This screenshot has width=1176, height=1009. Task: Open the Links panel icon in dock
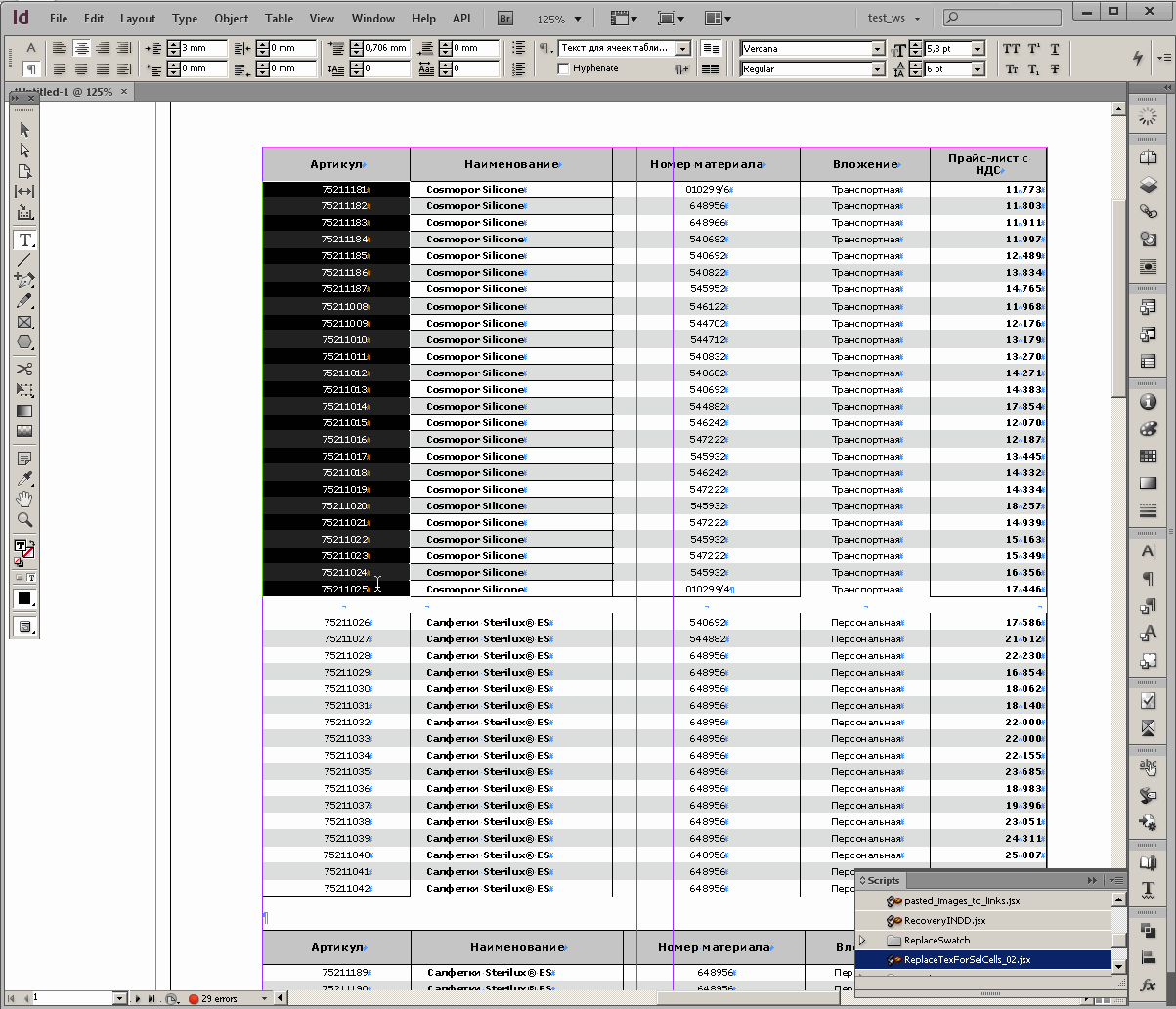pos(1149,212)
